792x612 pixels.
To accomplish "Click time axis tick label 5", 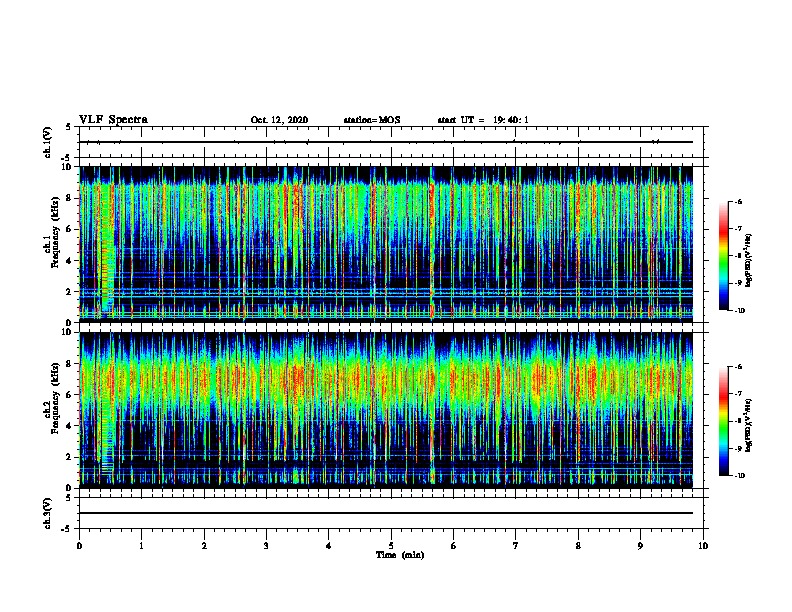I will pyautogui.click(x=391, y=546).
